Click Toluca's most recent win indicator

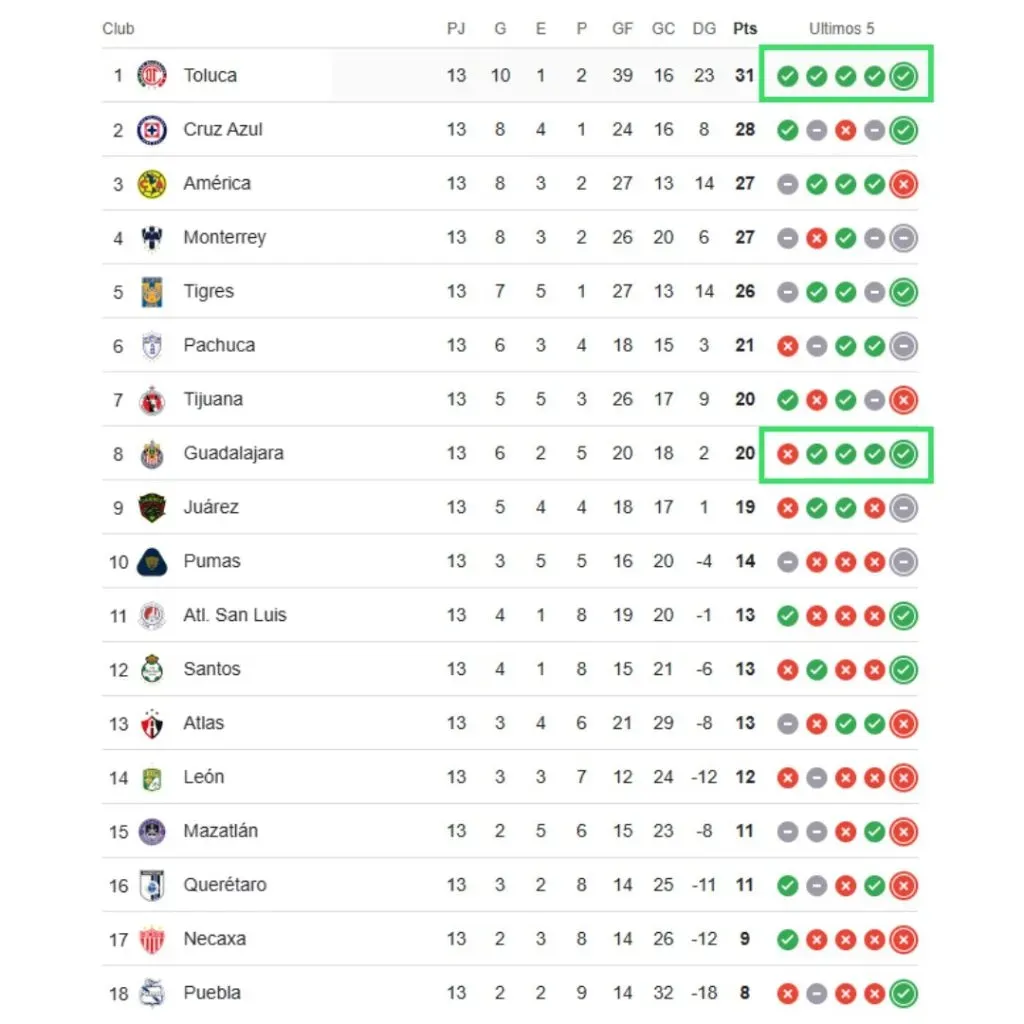tap(904, 76)
